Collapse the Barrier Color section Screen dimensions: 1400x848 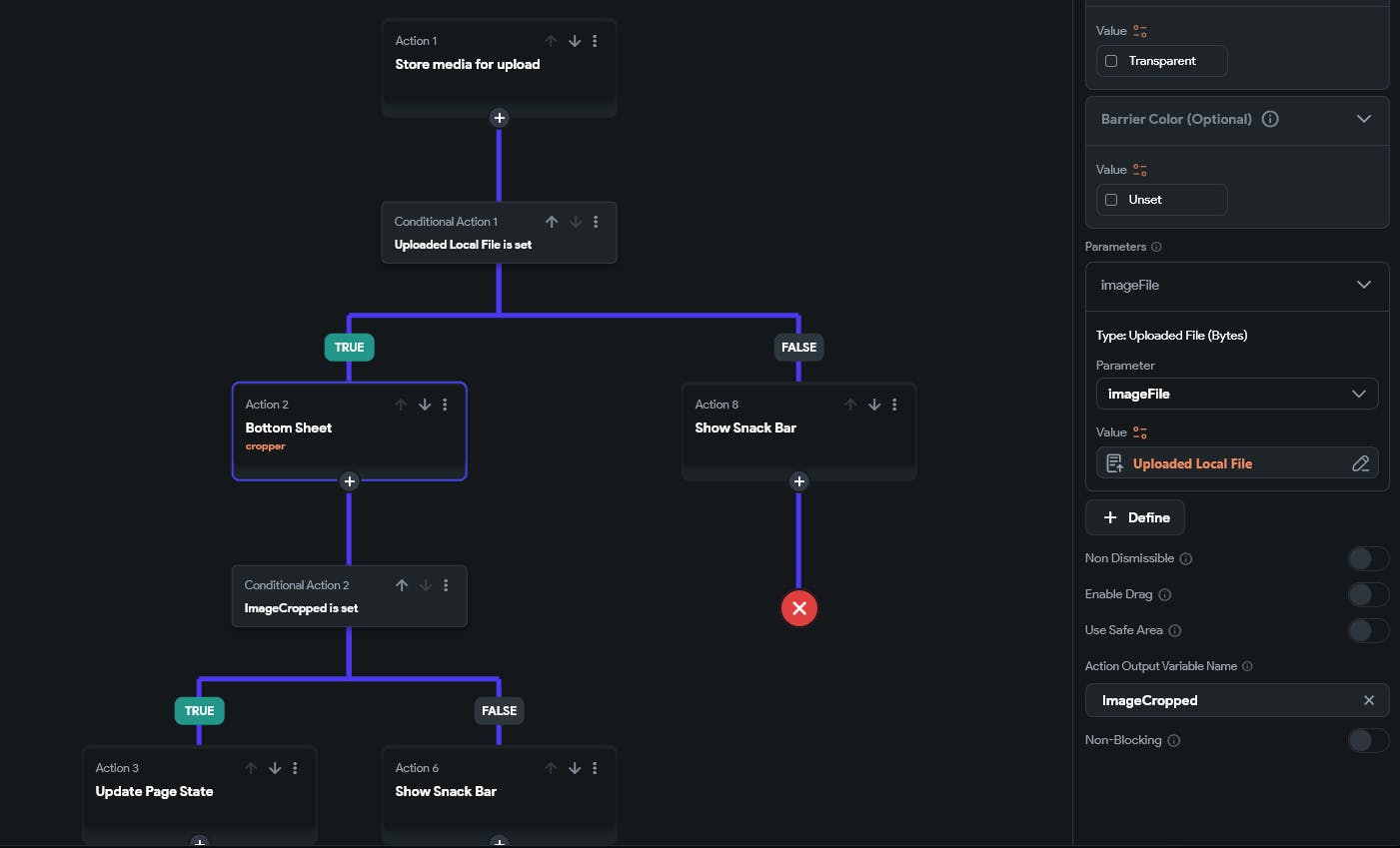[1364, 119]
